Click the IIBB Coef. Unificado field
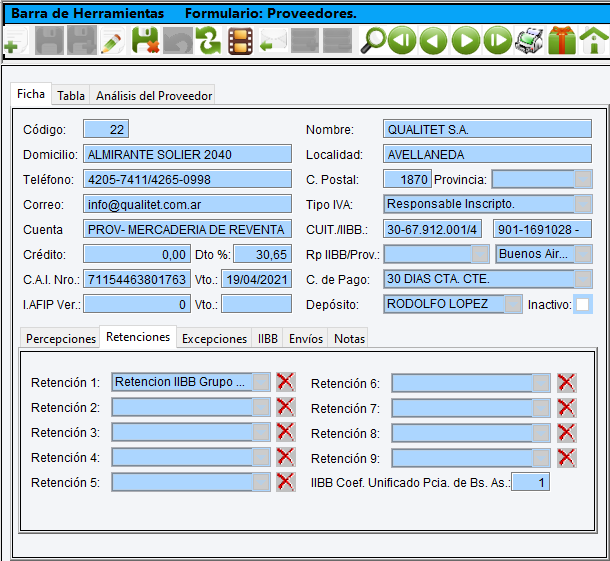Image resolution: width=610 pixels, height=561 pixels. pyautogui.click(x=530, y=482)
